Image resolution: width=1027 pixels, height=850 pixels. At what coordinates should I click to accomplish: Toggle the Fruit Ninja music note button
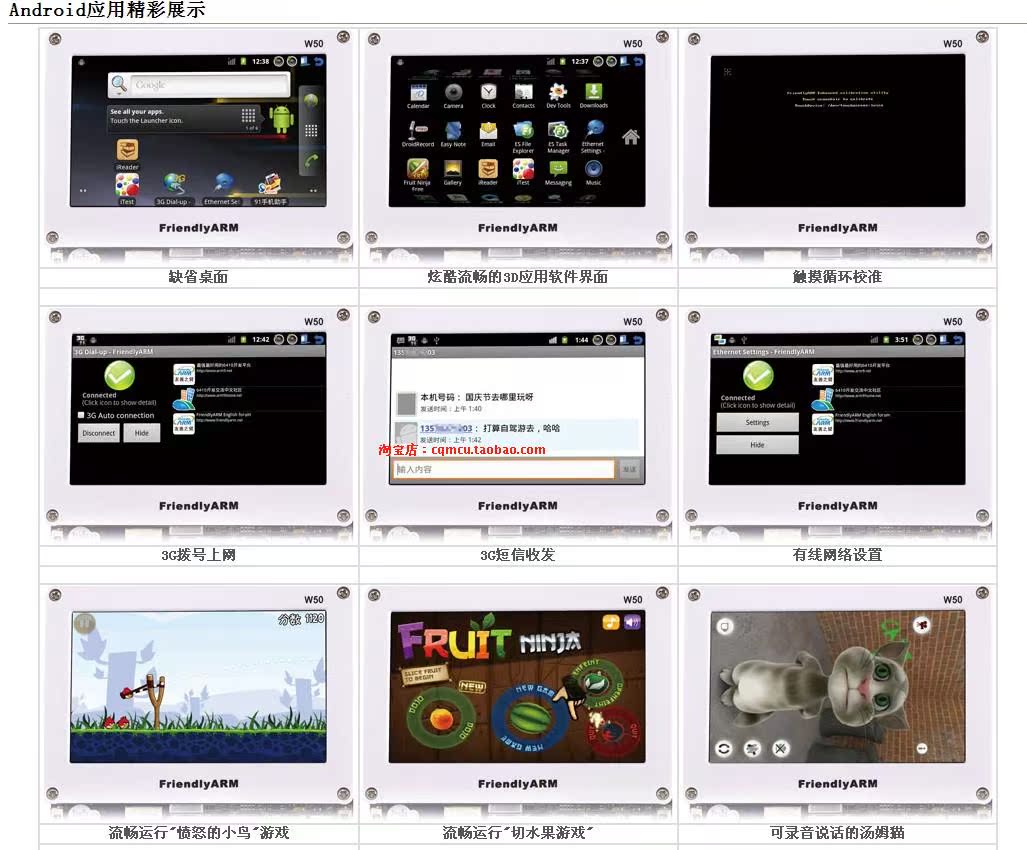pyautogui.click(x=611, y=622)
